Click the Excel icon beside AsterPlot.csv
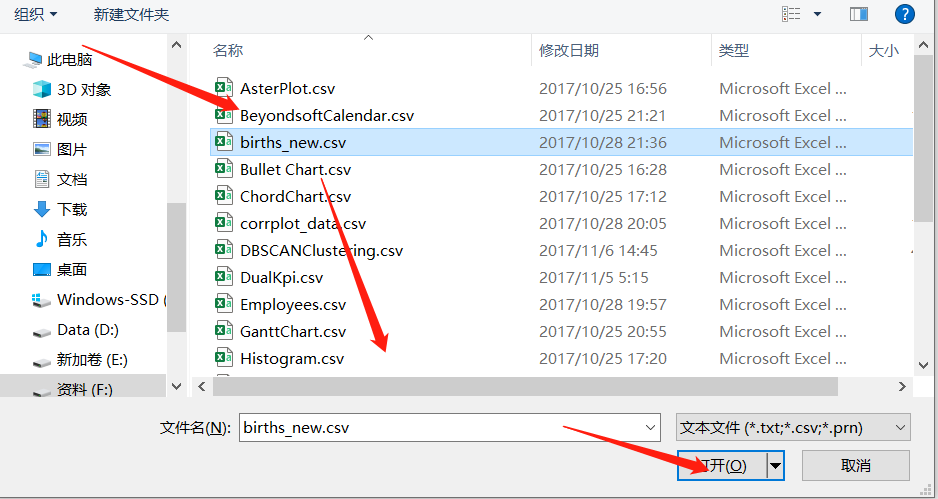The width and height of the screenshot is (938, 499). point(224,88)
